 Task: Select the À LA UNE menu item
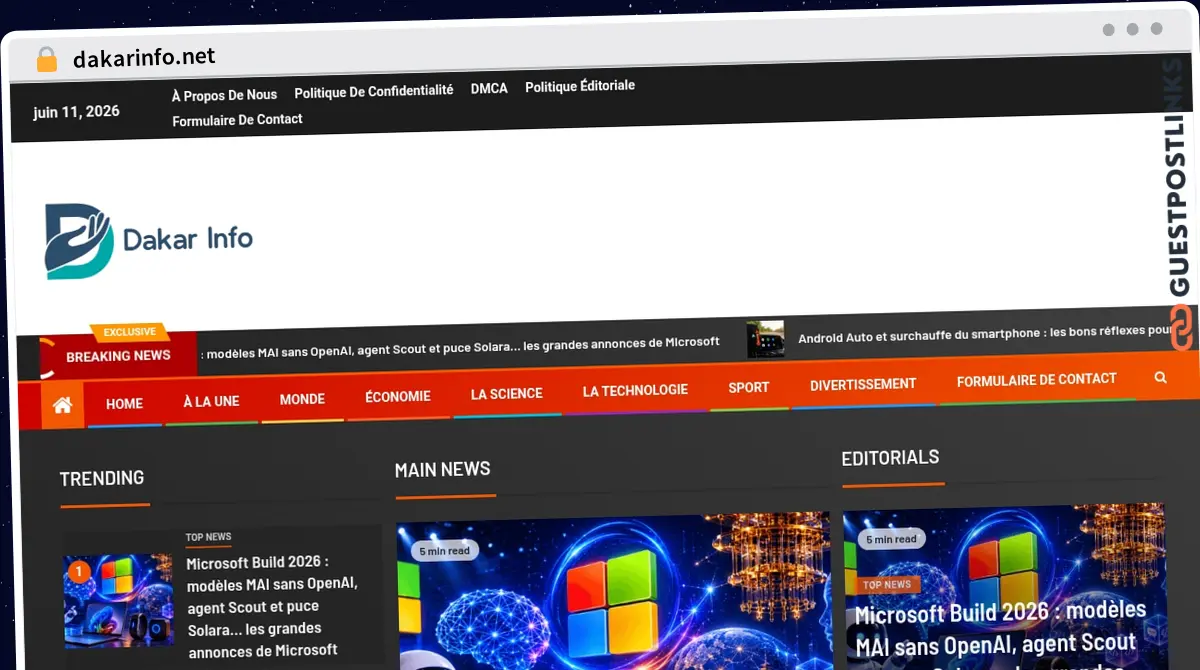(211, 401)
